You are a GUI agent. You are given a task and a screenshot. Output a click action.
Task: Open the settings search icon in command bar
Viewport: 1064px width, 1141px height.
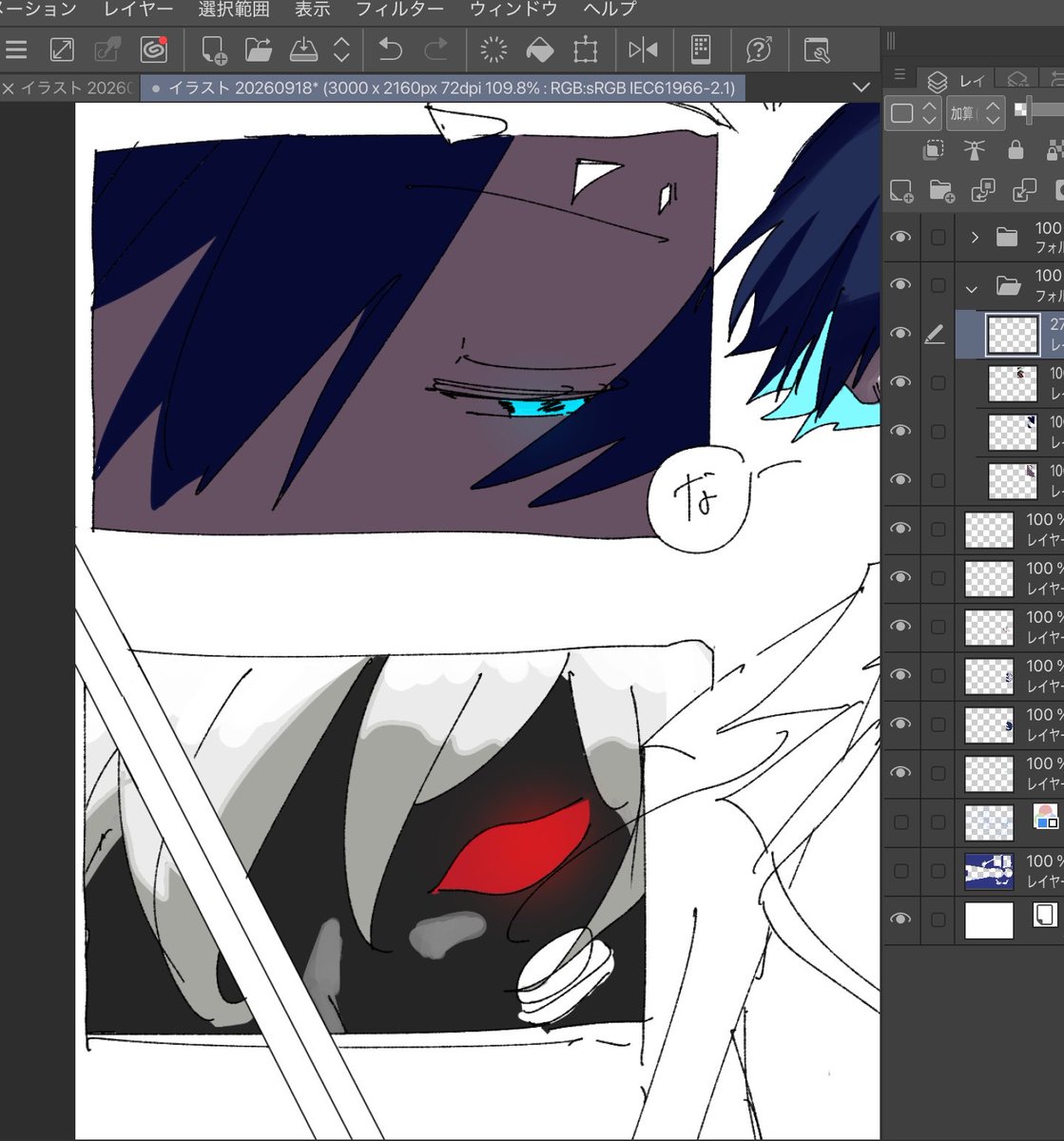[817, 49]
